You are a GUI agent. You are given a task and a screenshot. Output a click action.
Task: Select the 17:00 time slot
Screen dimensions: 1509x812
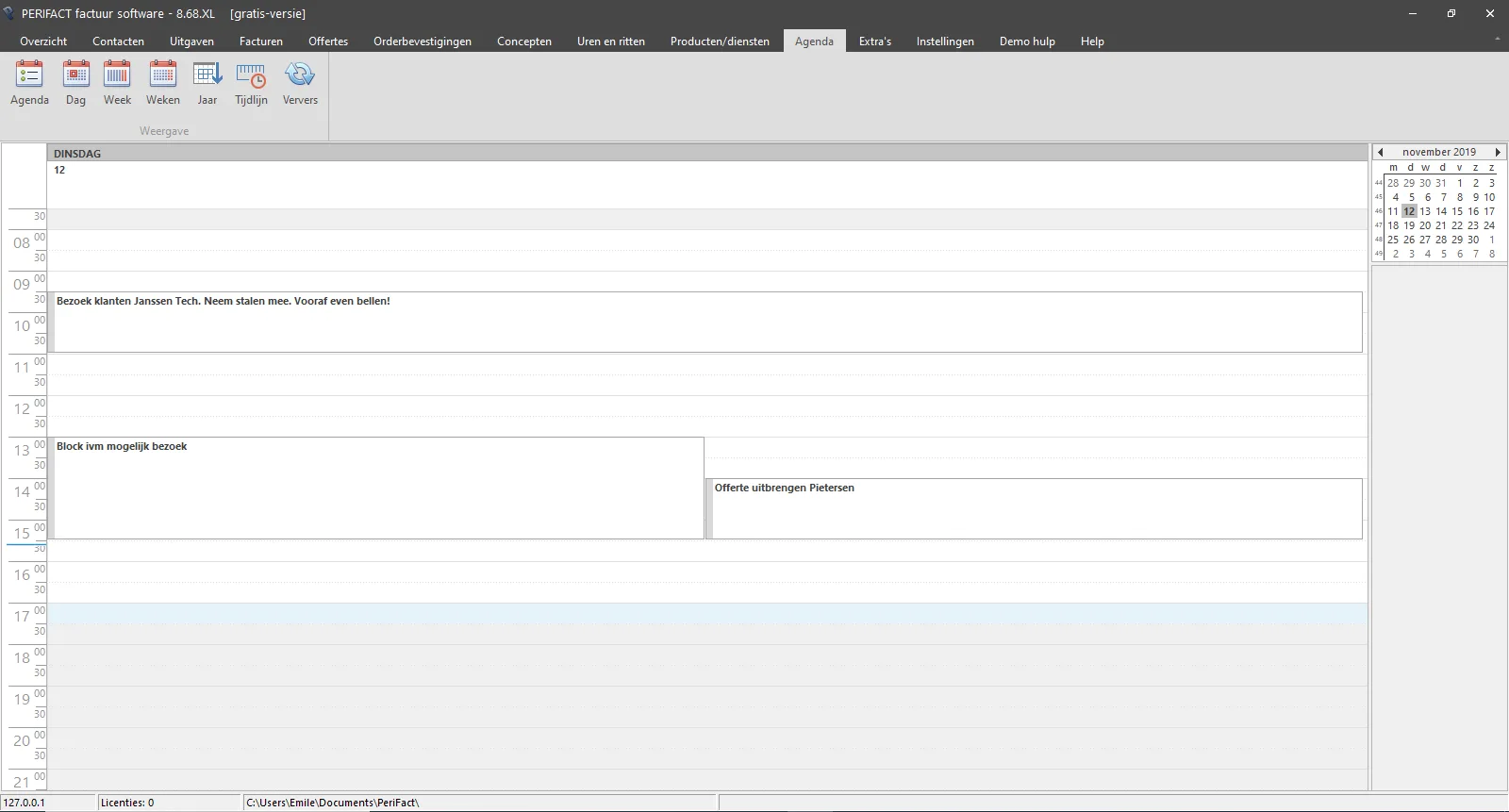707,613
